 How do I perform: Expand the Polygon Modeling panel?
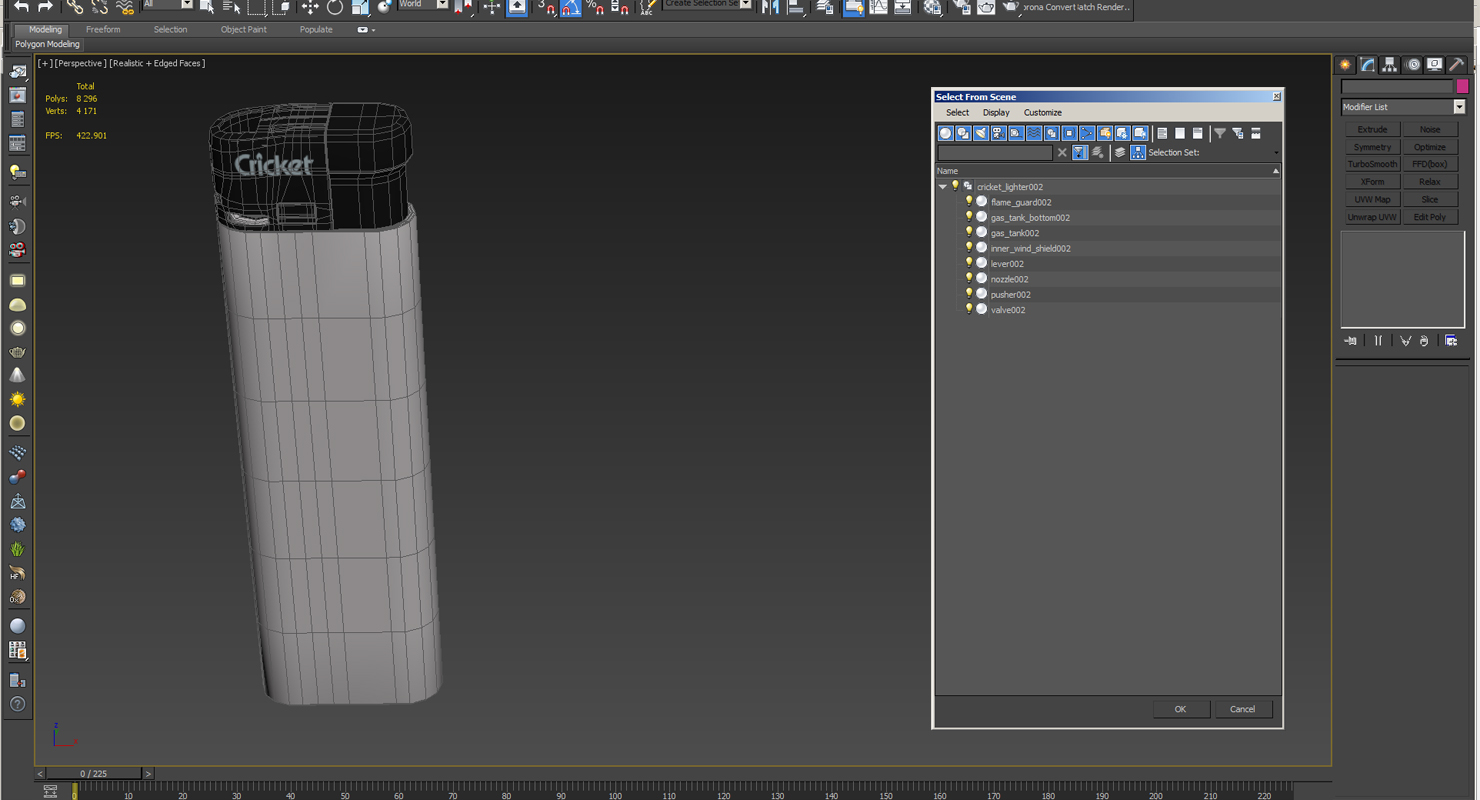coord(47,45)
